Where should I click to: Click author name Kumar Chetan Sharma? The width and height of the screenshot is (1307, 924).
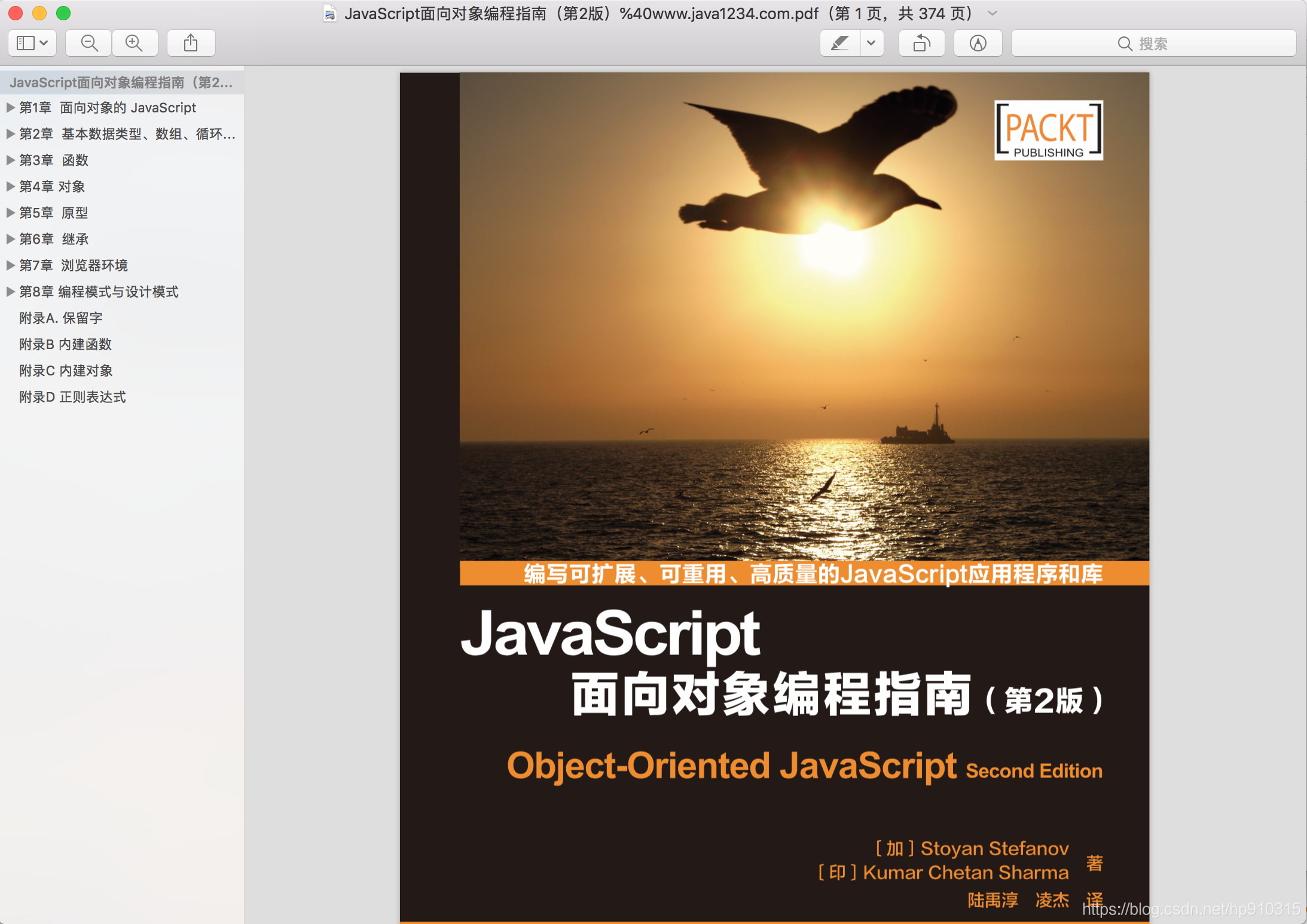pos(966,873)
